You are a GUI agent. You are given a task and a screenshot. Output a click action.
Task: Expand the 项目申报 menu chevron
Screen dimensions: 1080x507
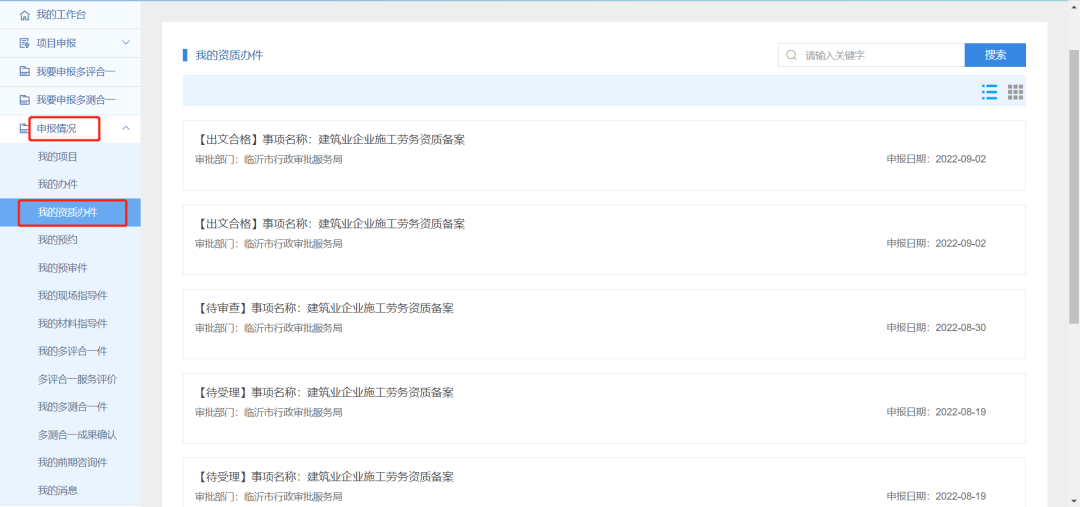point(126,43)
